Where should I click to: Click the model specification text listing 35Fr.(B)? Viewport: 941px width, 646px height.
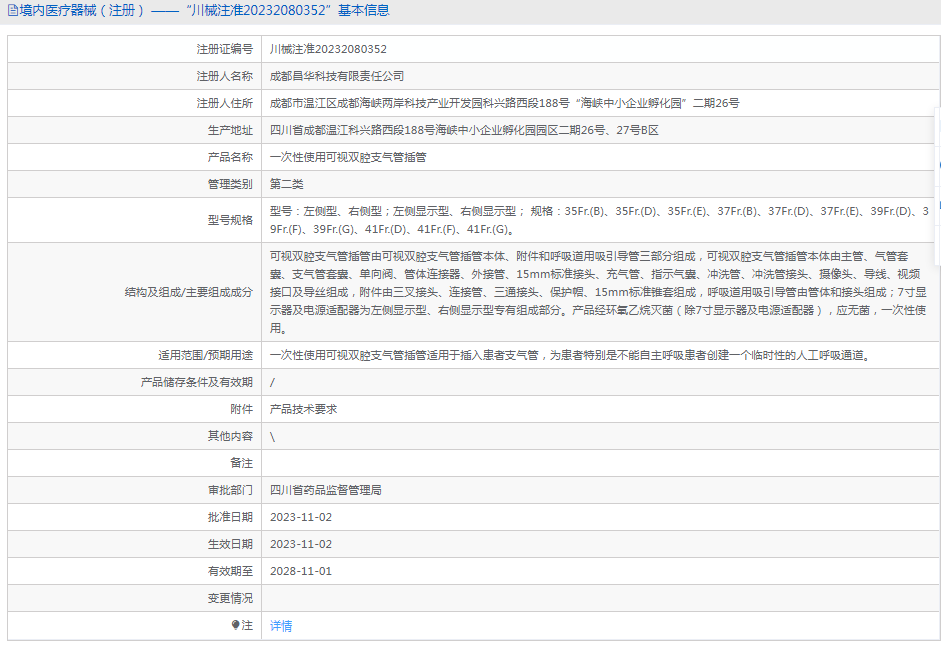(x=600, y=220)
